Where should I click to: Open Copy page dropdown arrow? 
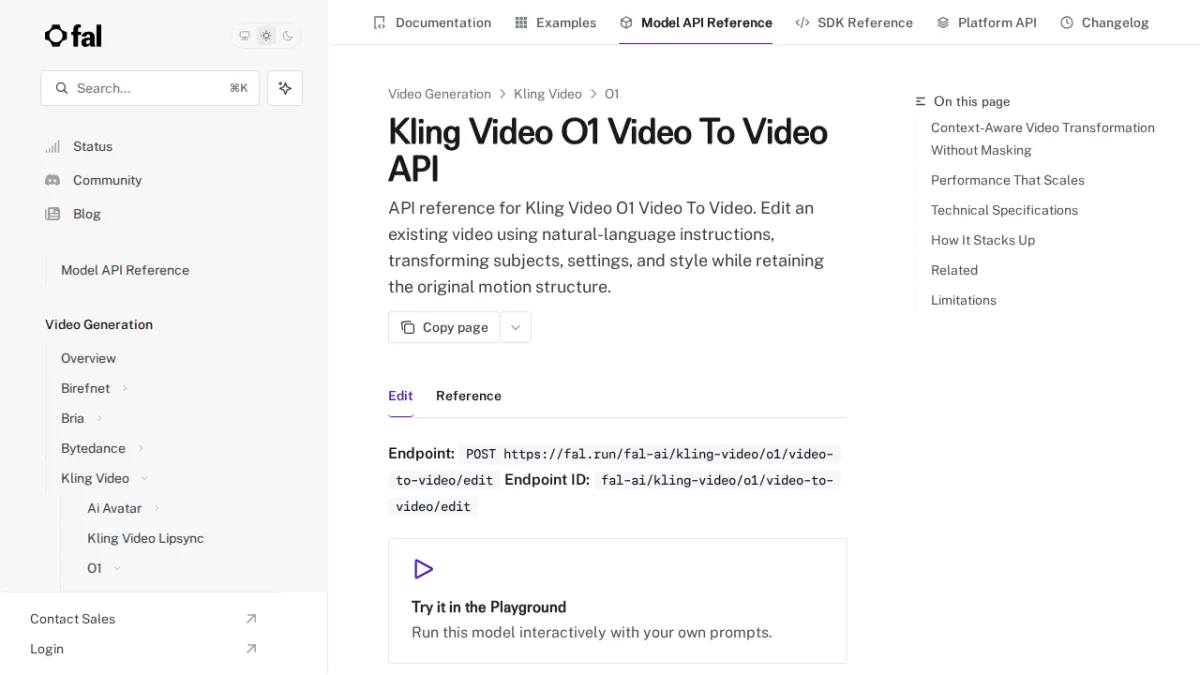click(x=516, y=327)
